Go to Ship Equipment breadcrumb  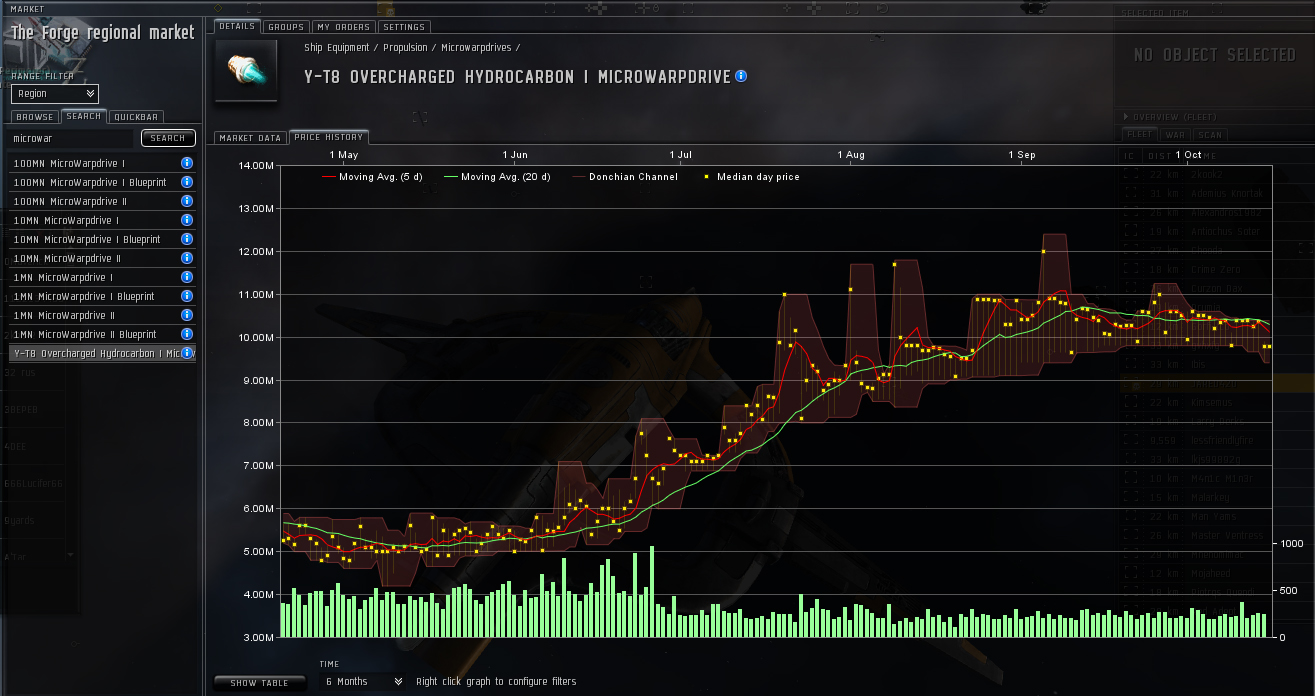click(x=337, y=47)
